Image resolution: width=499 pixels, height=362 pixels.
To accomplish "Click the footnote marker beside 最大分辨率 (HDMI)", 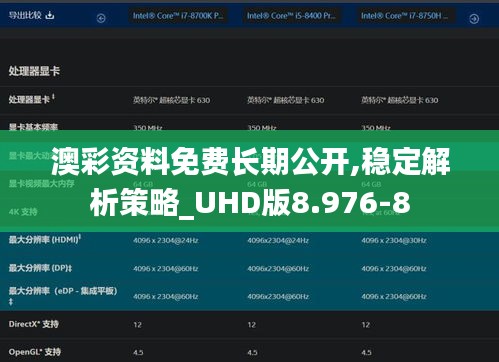I will click(80, 237).
